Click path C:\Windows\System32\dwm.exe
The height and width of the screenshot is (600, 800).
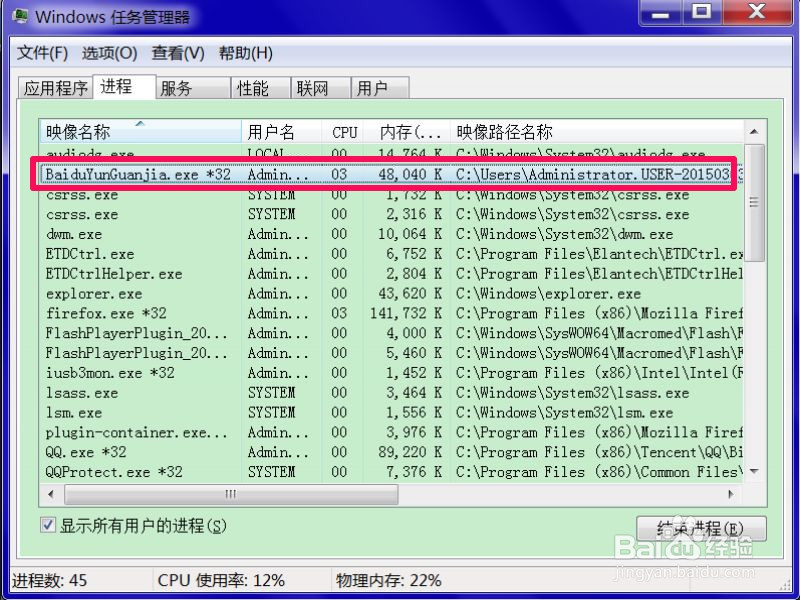pyautogui.click(x=564, y=234)
